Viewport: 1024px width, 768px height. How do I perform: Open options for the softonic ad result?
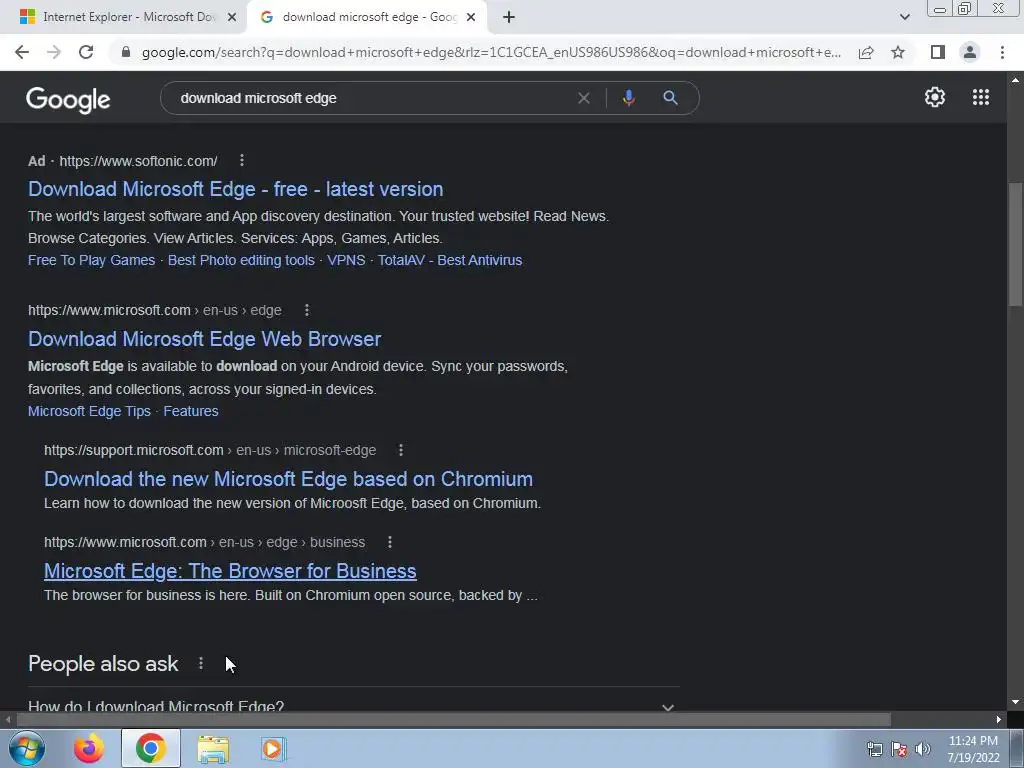click(242, 161)
